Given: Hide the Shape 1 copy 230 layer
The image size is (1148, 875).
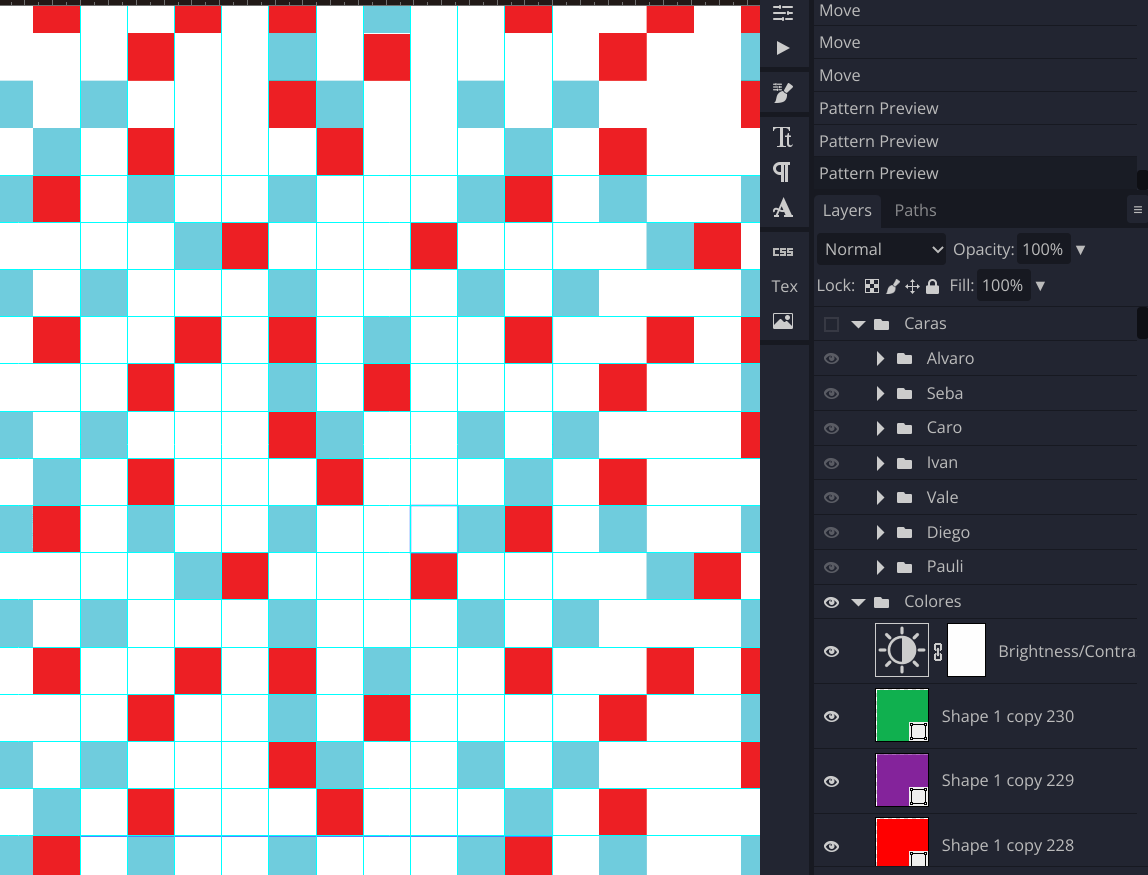Looking at the screenshot, I should (x=831, y=716).
